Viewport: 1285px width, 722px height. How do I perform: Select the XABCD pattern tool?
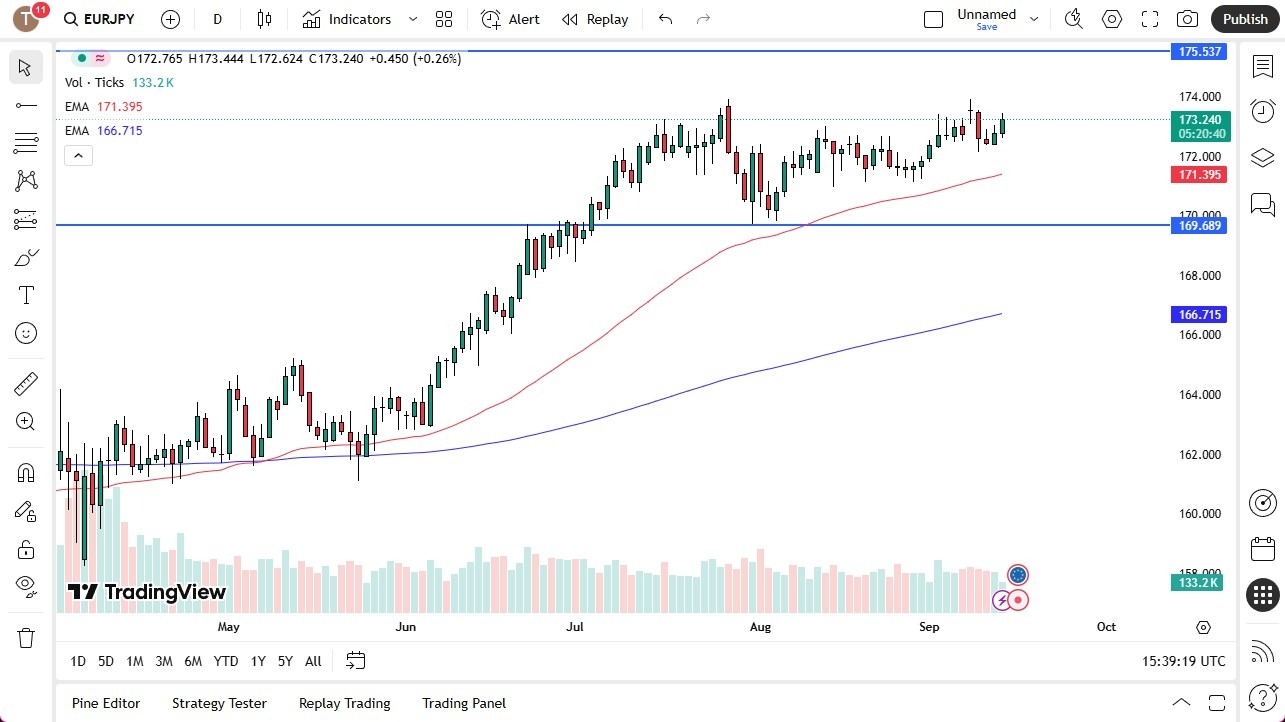[25, 179]
